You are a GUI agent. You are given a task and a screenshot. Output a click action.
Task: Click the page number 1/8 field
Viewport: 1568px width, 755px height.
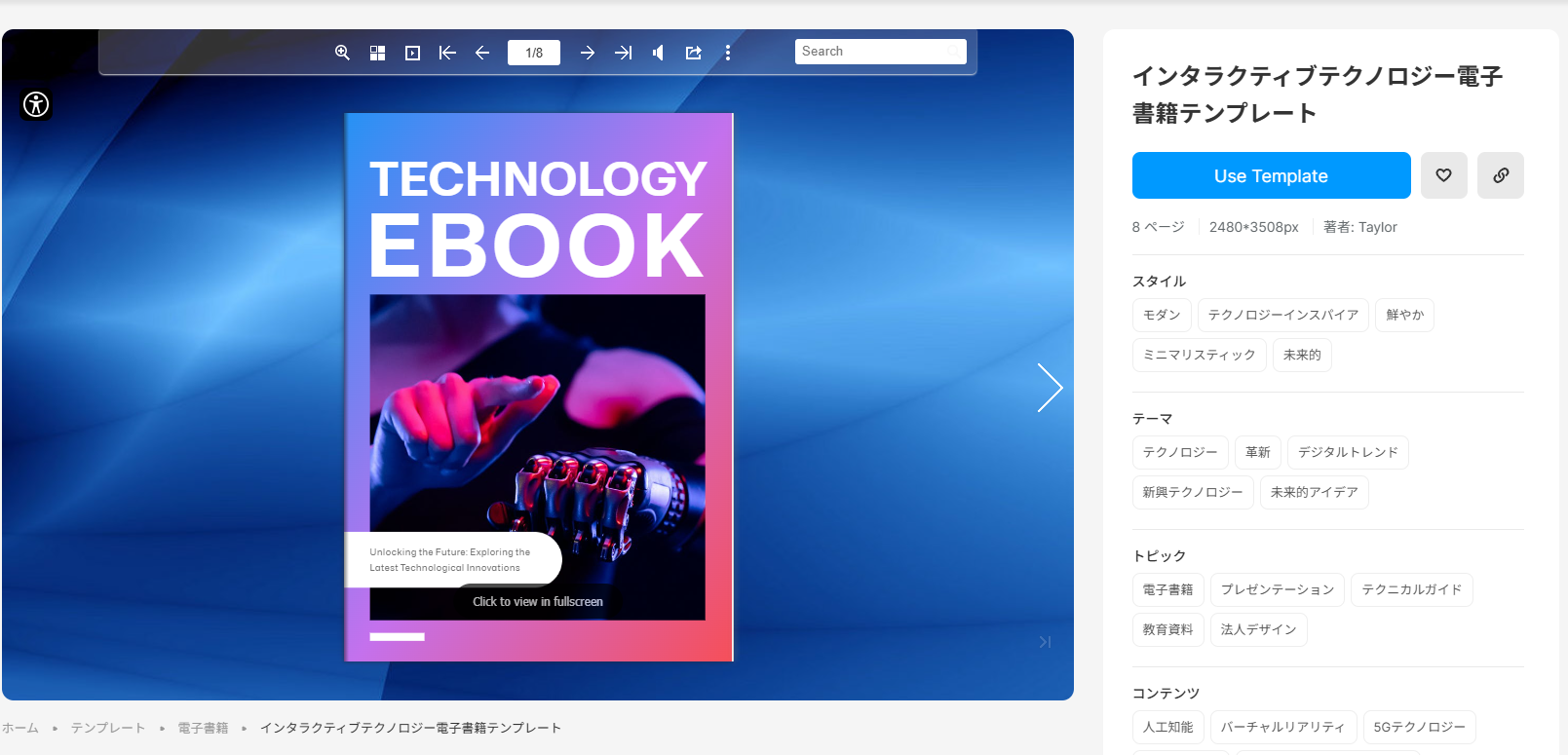[534, 53]
